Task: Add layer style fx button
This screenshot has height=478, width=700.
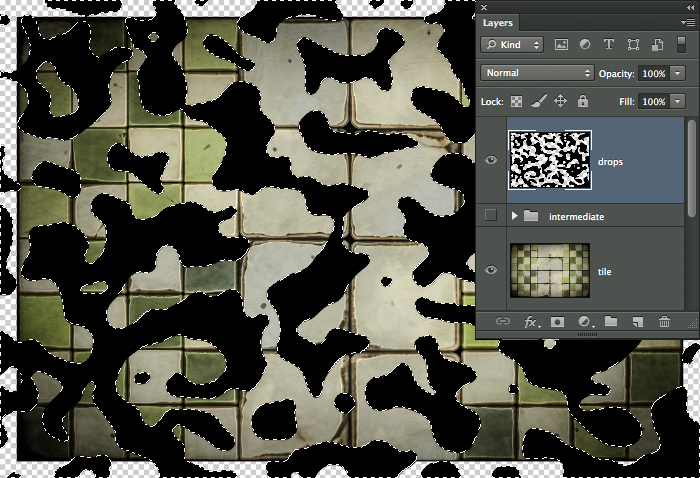Action: (531, 322)
